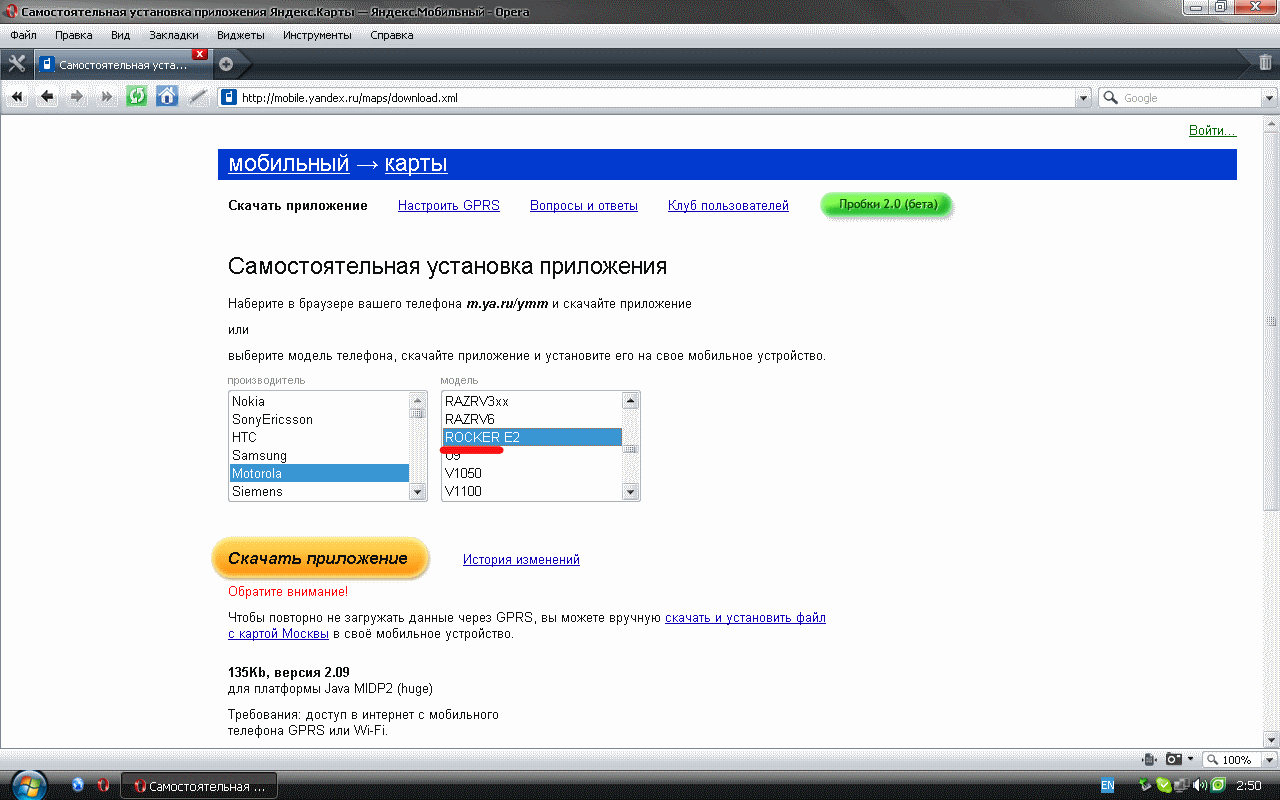This screenshot has width=1280, height=800.
Task: Select Samsung in the manufacturer list
Action: 319,455
